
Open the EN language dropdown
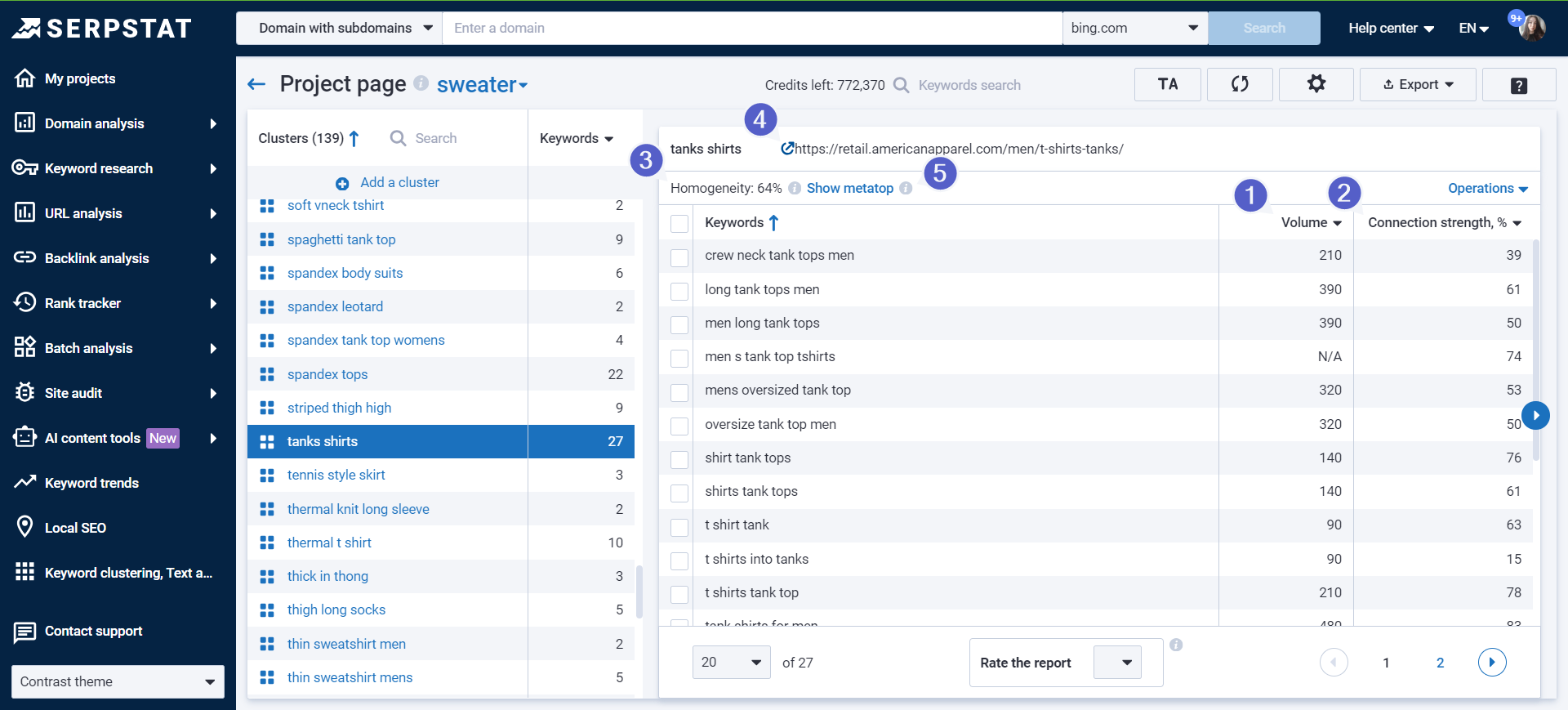[1474, 28]
